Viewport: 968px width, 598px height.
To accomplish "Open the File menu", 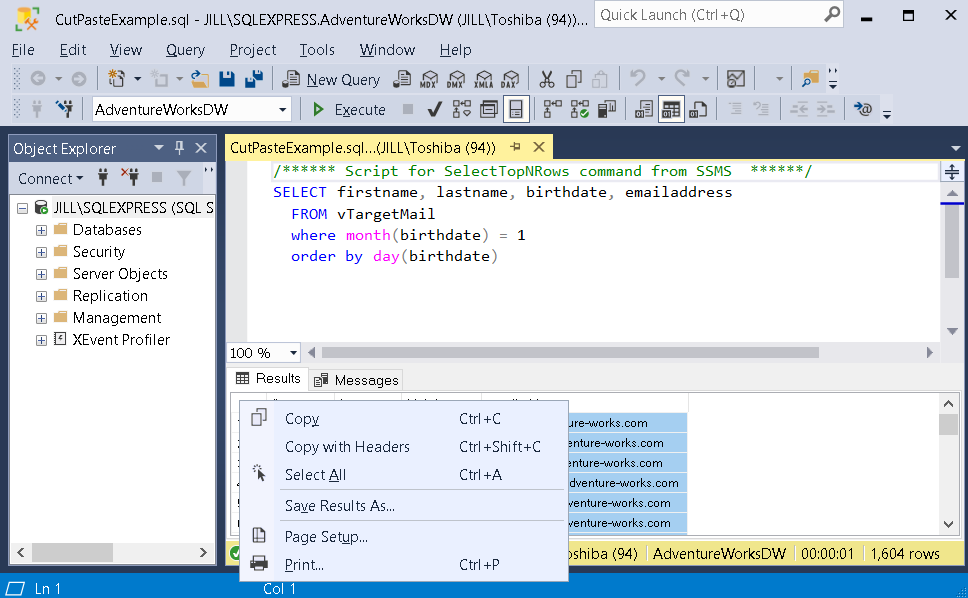I will [23, 50].
